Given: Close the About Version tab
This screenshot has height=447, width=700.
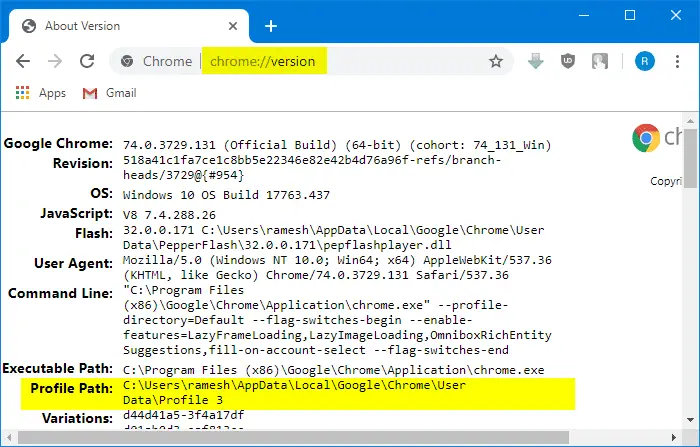Looking at the screenshot, I should [233, 26].
